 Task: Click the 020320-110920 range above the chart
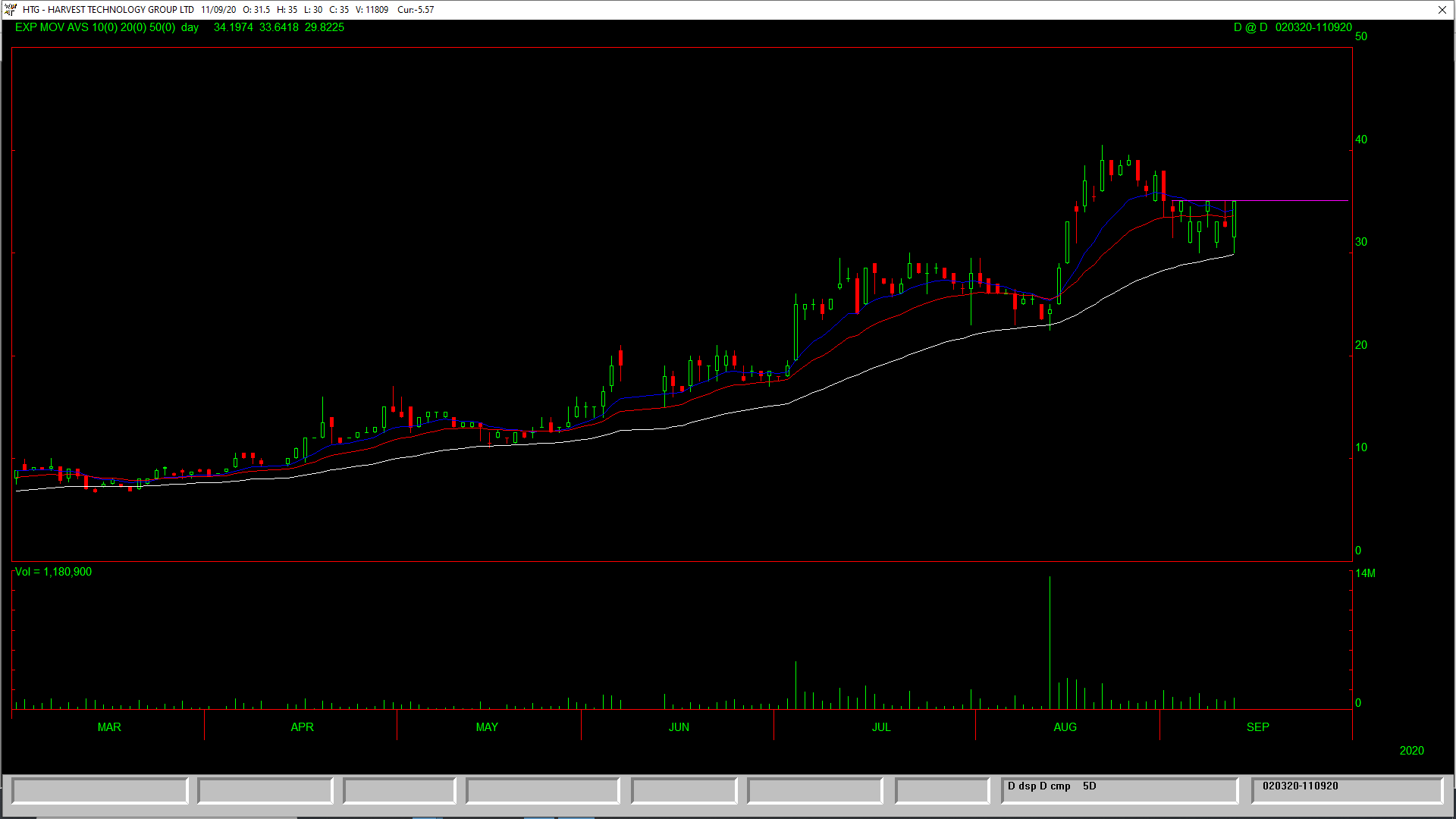(1313, 27)
